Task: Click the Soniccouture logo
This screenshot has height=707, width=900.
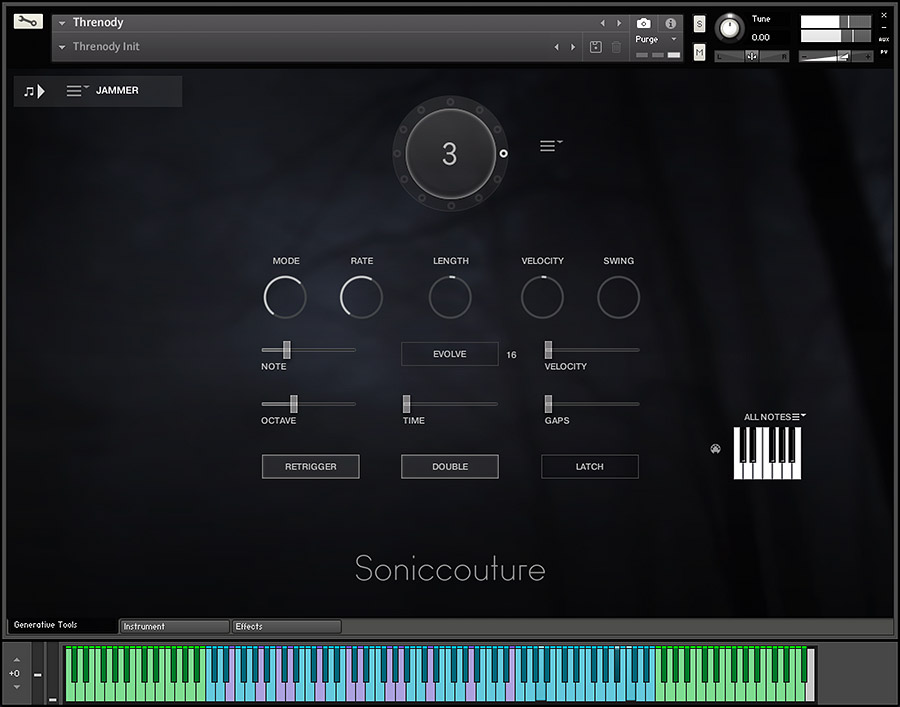Action: 450,568
